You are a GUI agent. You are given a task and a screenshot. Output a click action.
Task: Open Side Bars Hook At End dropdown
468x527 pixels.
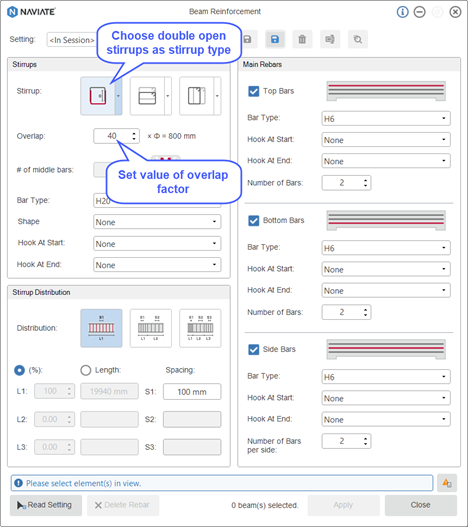(x=386, y=419)
